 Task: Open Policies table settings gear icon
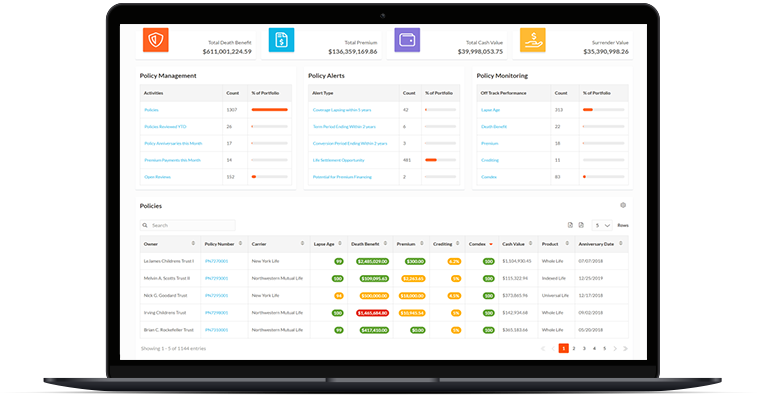(x=624, y=205)
